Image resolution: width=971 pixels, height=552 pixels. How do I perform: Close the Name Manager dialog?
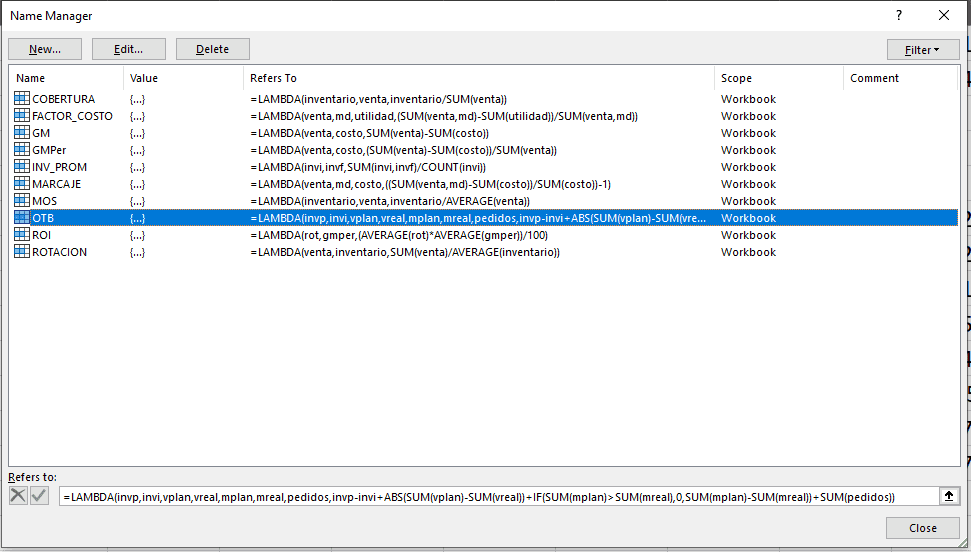pos(922,528)
